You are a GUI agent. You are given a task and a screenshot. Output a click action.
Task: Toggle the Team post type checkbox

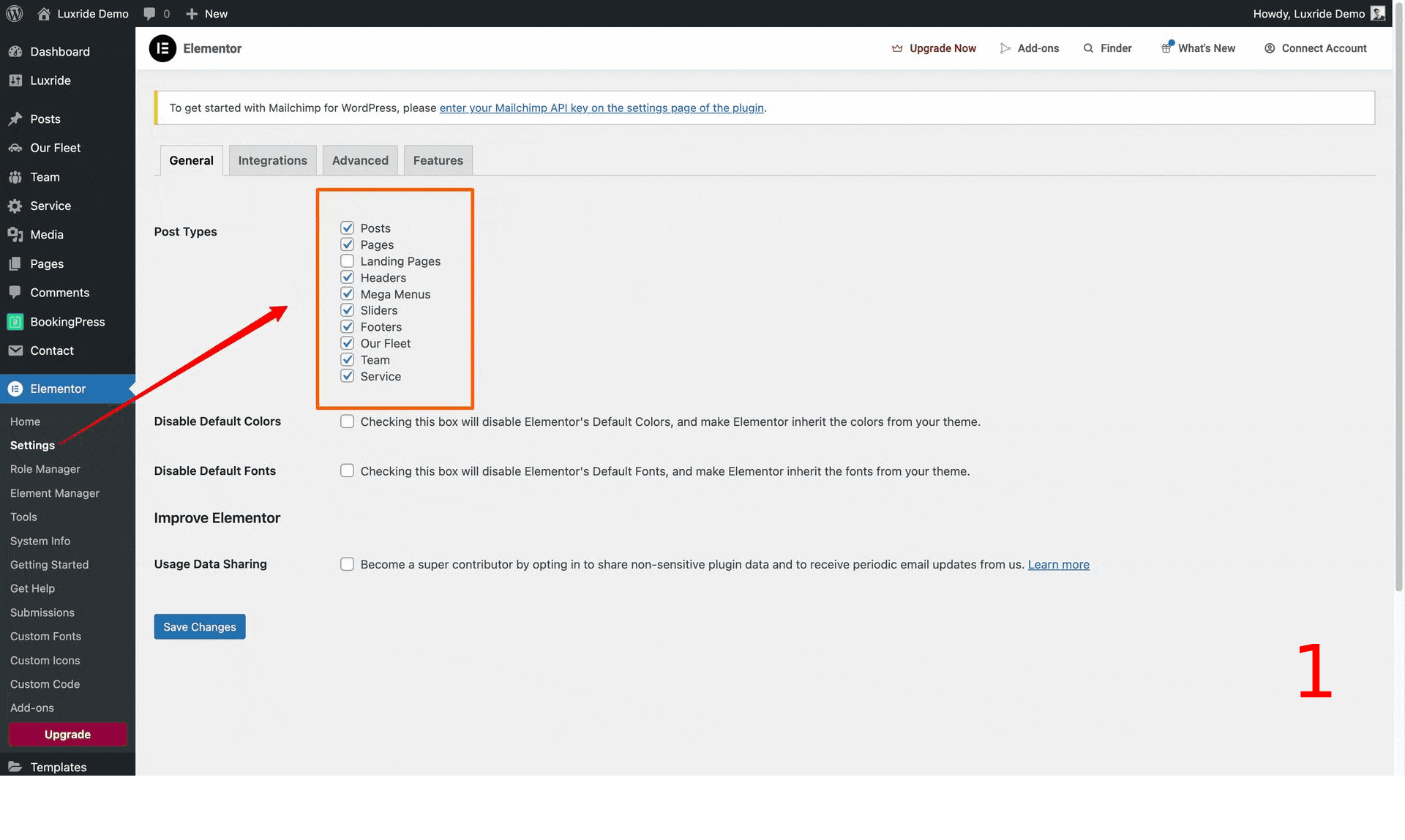(348, 360)
